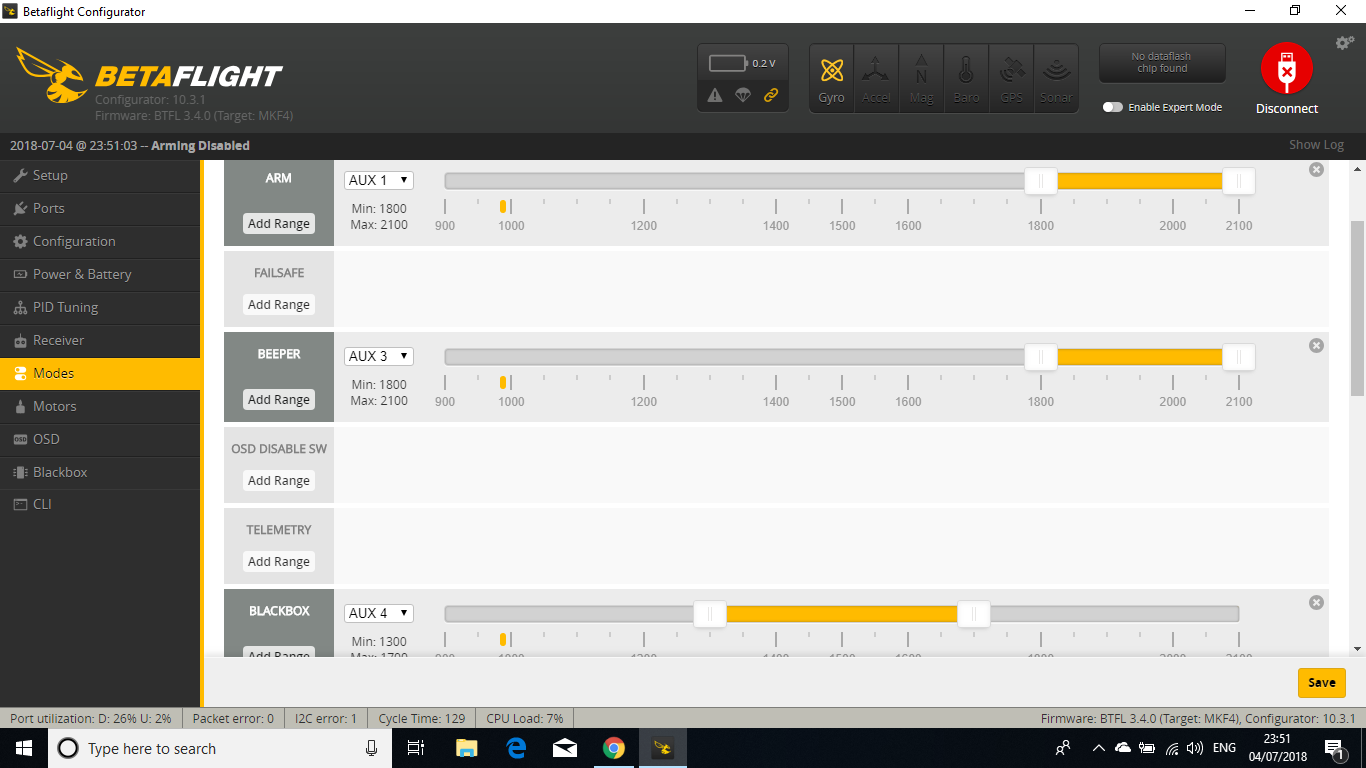Click the failsafe parachute icon
Viewport: 1366px width, 768px height.
742,95
